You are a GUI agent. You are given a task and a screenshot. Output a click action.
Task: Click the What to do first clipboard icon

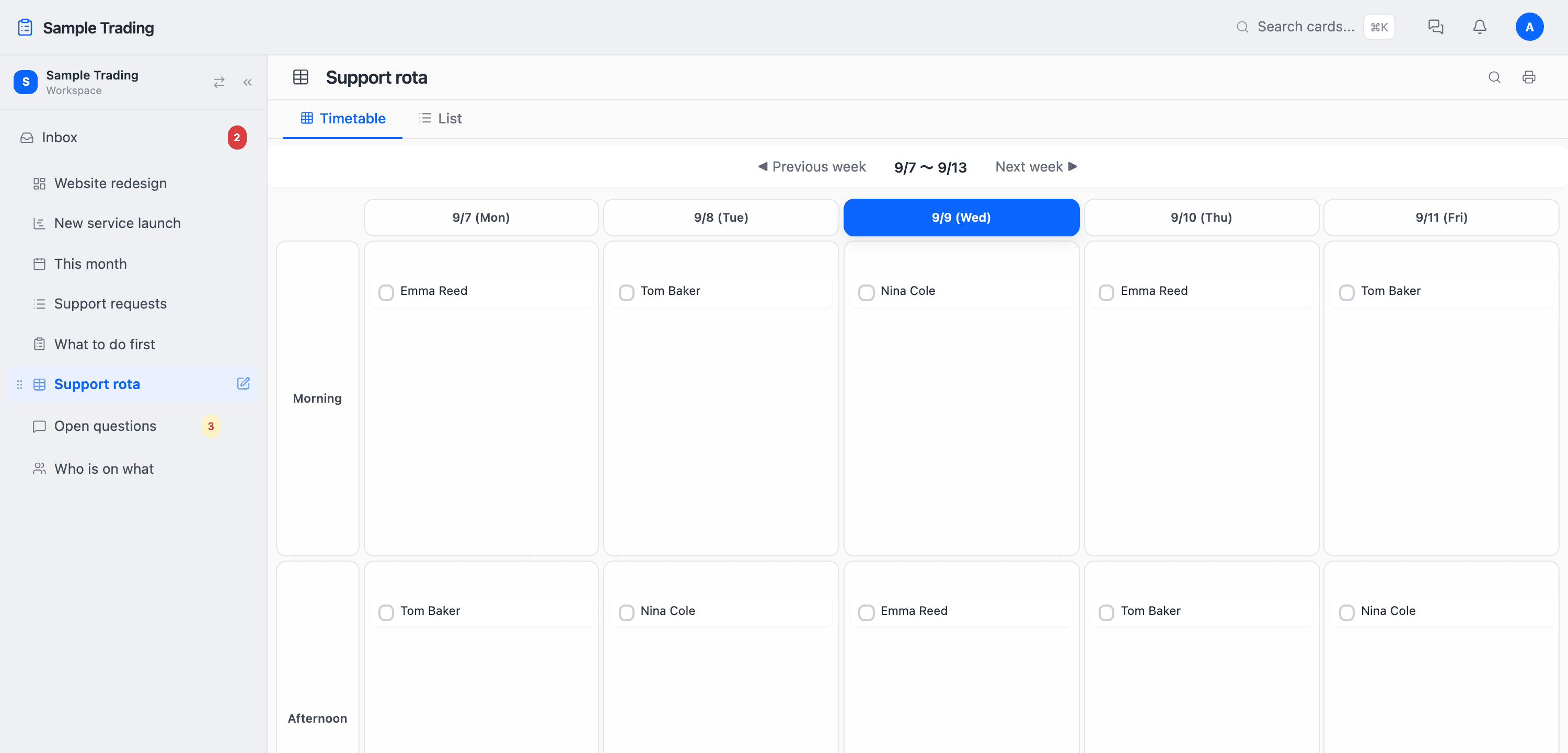40,344
